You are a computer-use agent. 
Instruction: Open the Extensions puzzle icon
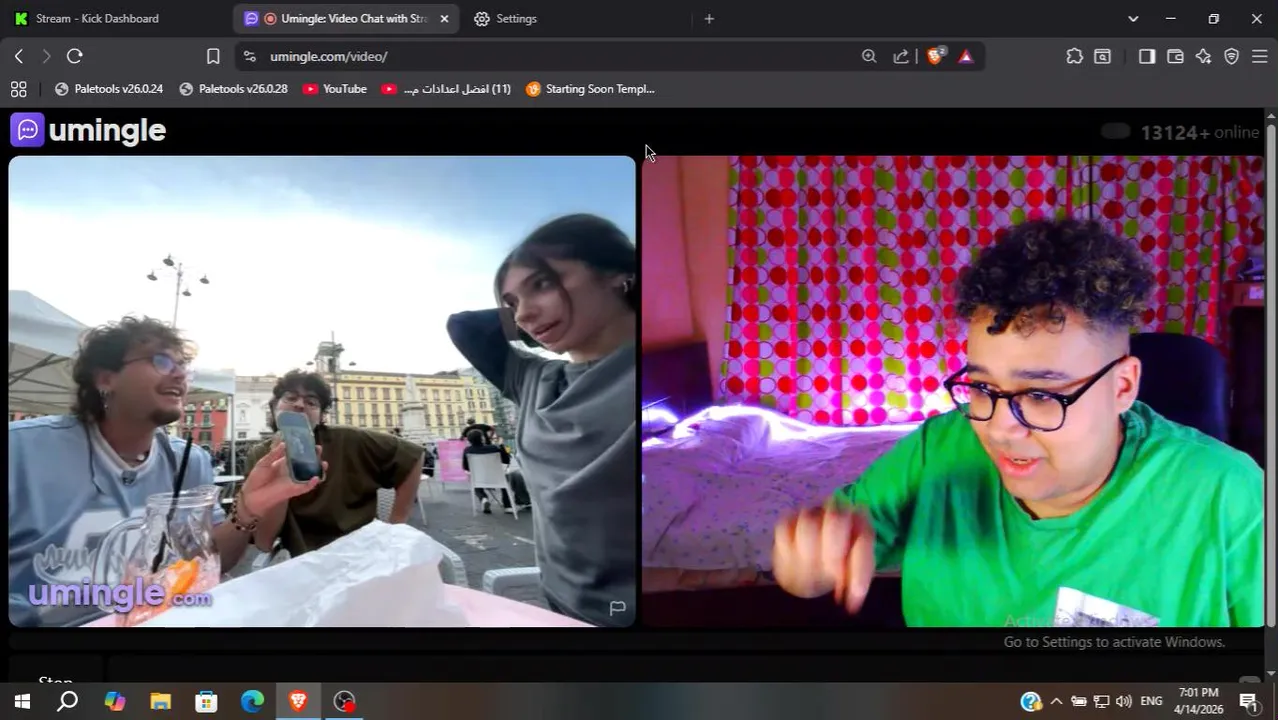coord(1074,57)
